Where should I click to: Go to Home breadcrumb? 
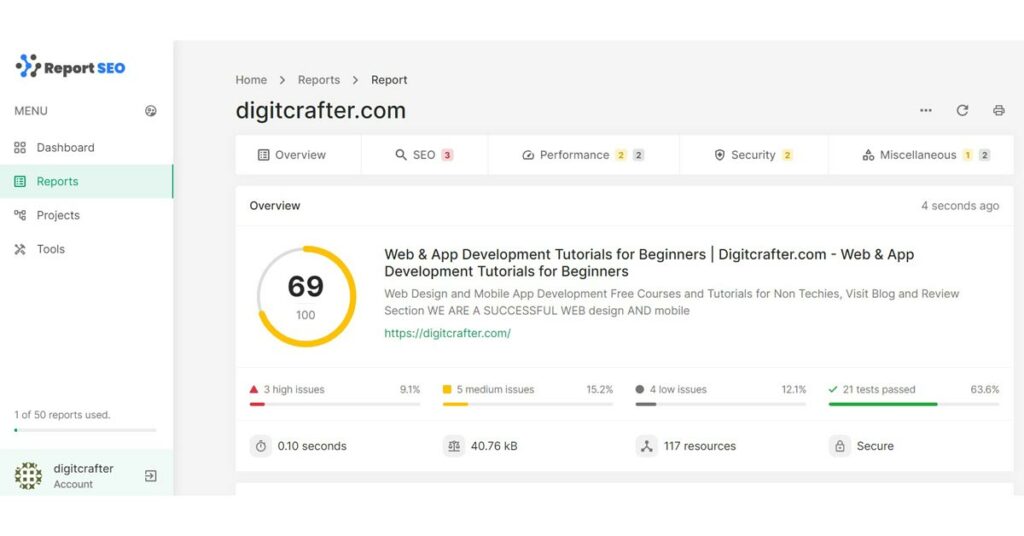click(251, 80)
